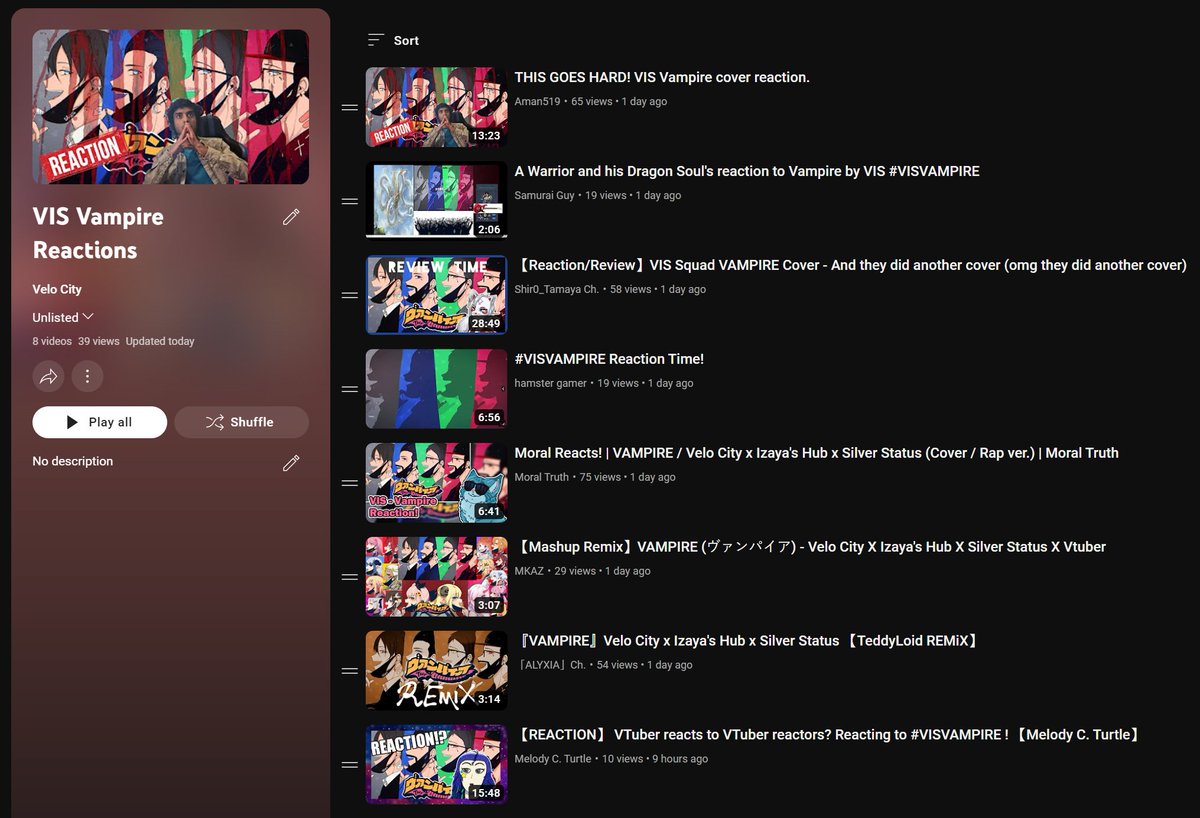Open THIS GOES HARD video thumbnail
This screenshot has width=1200, height=818.
click(436, 107)
